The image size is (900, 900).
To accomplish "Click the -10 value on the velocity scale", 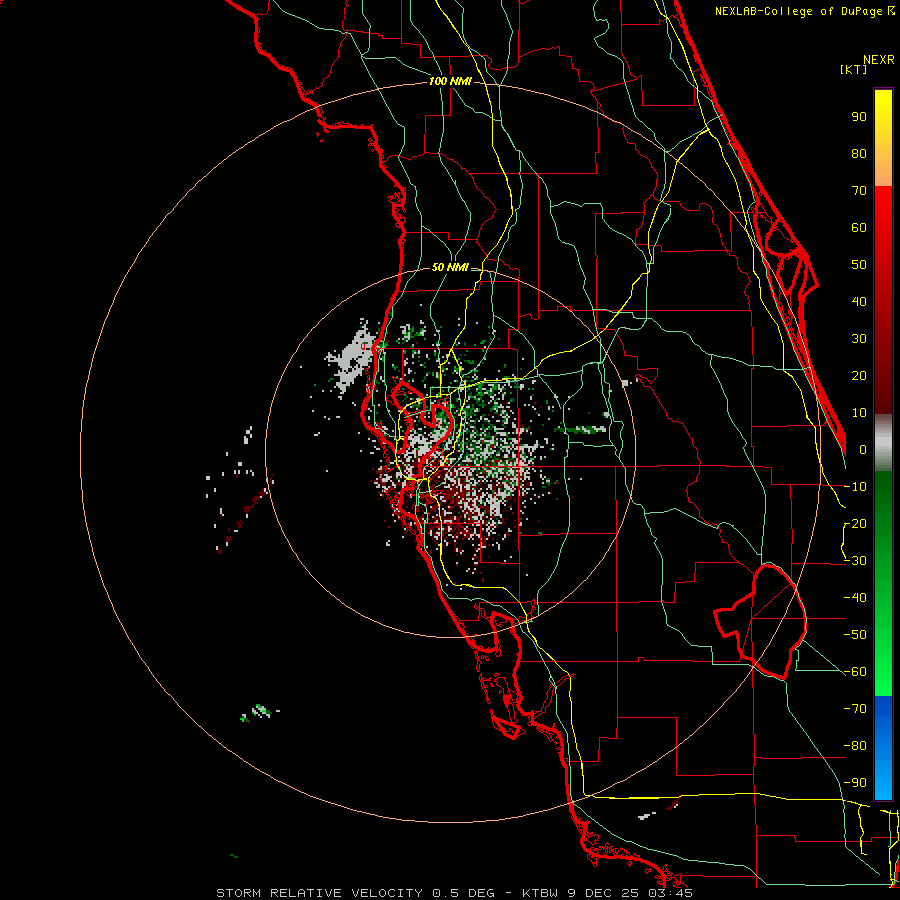I will coord(855,487).
